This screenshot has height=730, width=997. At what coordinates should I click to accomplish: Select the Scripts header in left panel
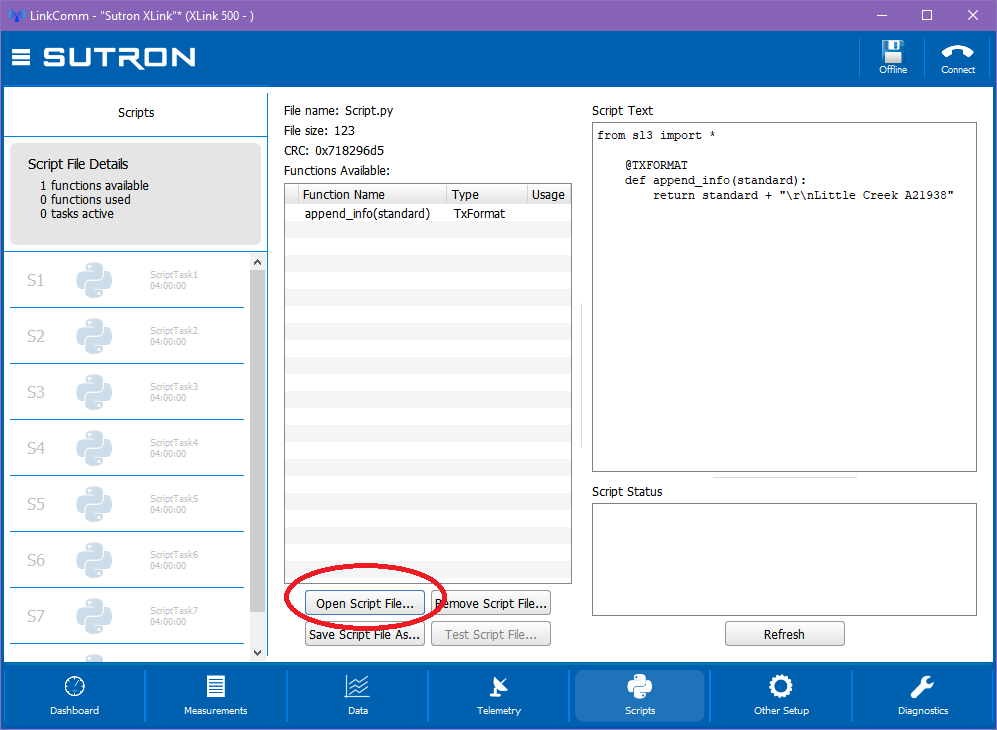pyautogui.click(x=136, y=113)
